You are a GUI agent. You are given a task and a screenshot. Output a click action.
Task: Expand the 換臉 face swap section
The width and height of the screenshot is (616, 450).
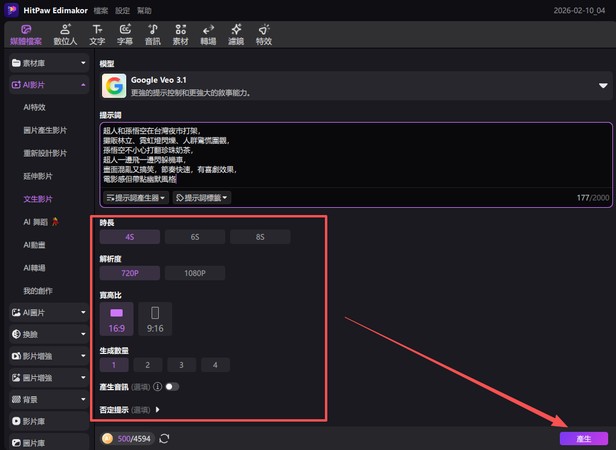(49, 334)
